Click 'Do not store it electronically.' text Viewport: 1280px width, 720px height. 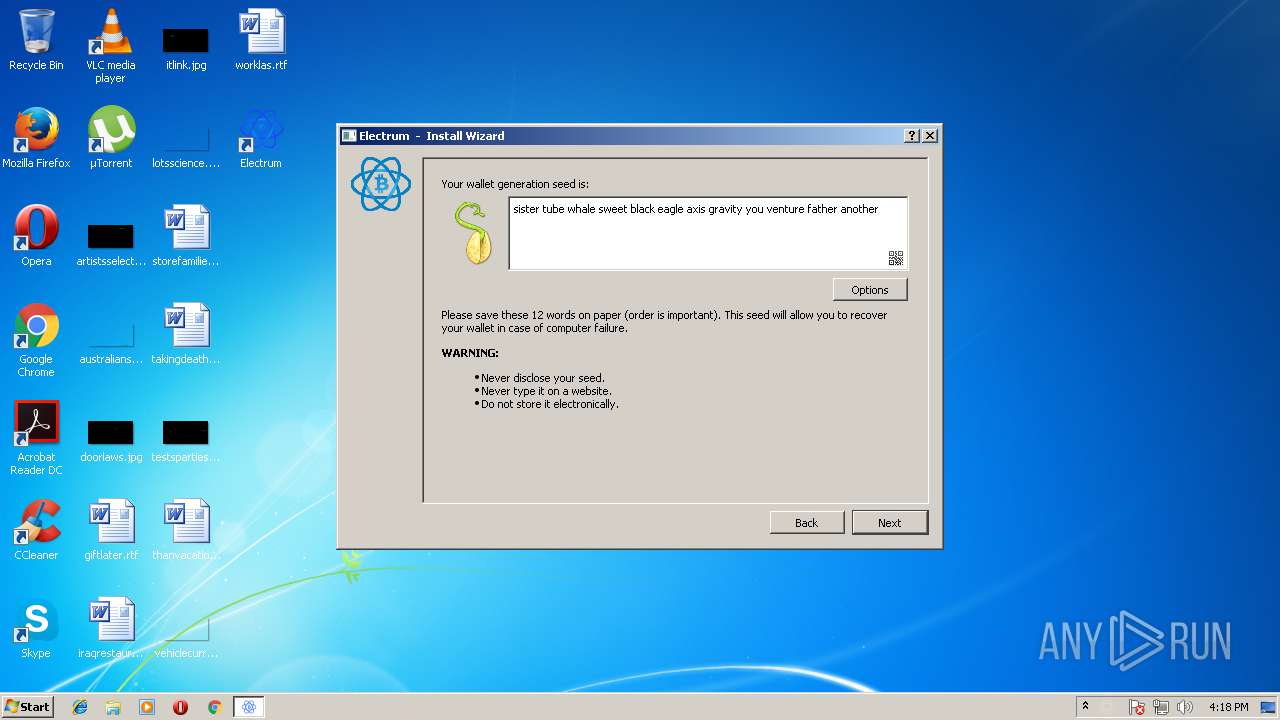[x=550, y=404]
